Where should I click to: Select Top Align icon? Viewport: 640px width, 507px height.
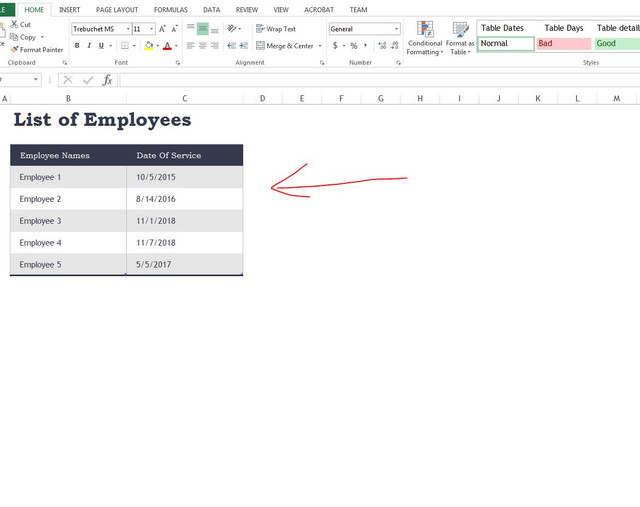pyautogui.click(x=191, y=29)
